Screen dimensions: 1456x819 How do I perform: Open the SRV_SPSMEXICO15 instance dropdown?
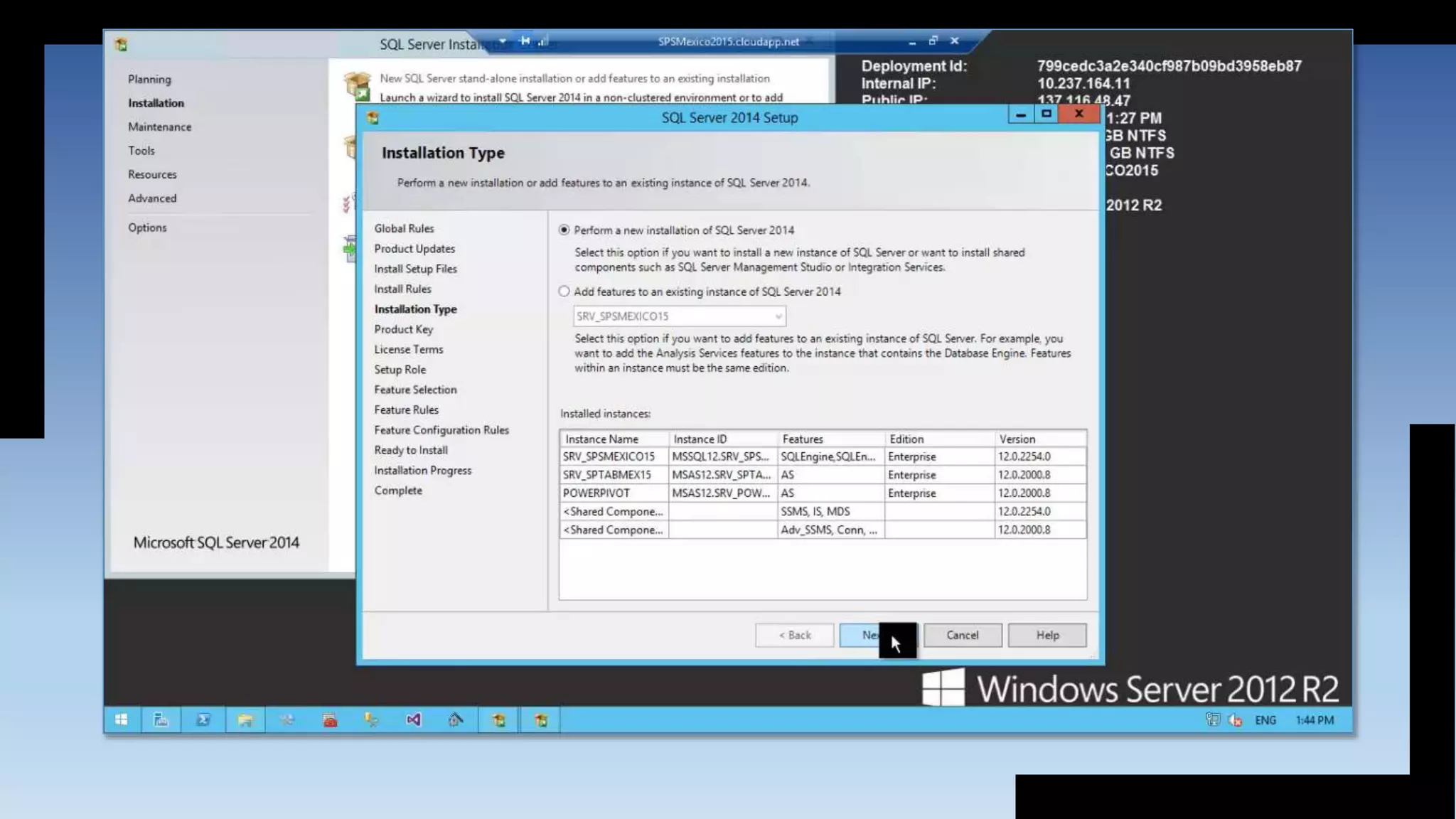coord(778,316)
